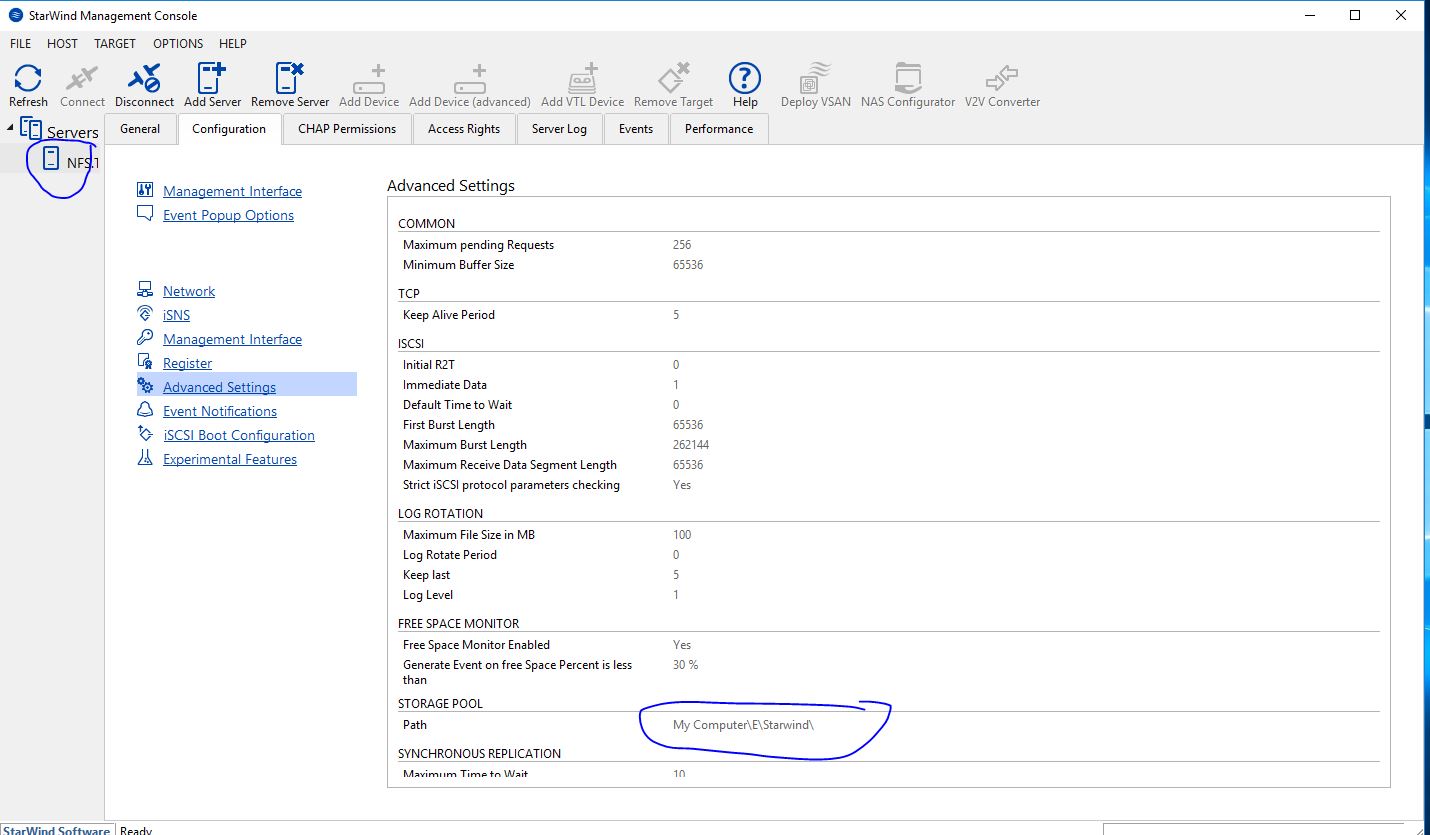Click the iSCSI Boot Configuration icon
Screen dimensions: 1430x835
(x=145, y=434)
